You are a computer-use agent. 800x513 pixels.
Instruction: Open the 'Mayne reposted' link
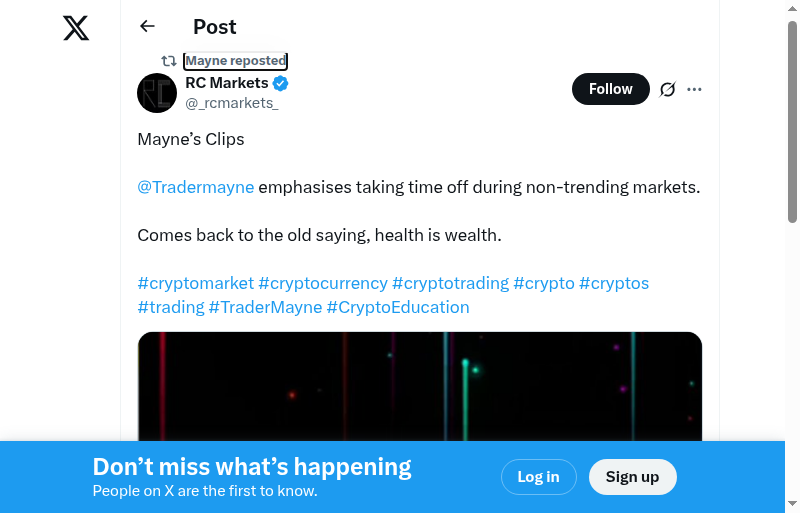[236, 61]
